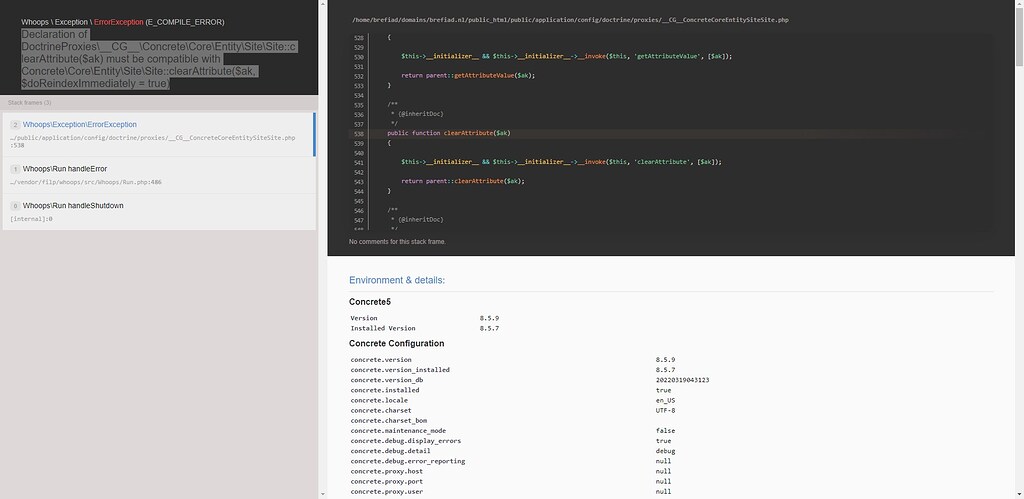Click the frame number 1 badge
1024x499 pixels.
[x=15, y=169]
